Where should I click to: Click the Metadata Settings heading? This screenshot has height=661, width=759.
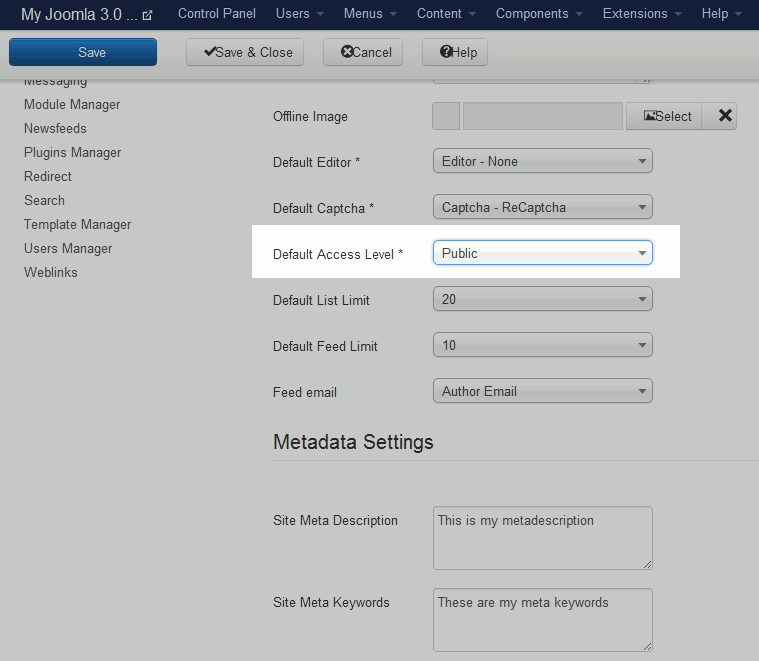(x=353, y=442)
